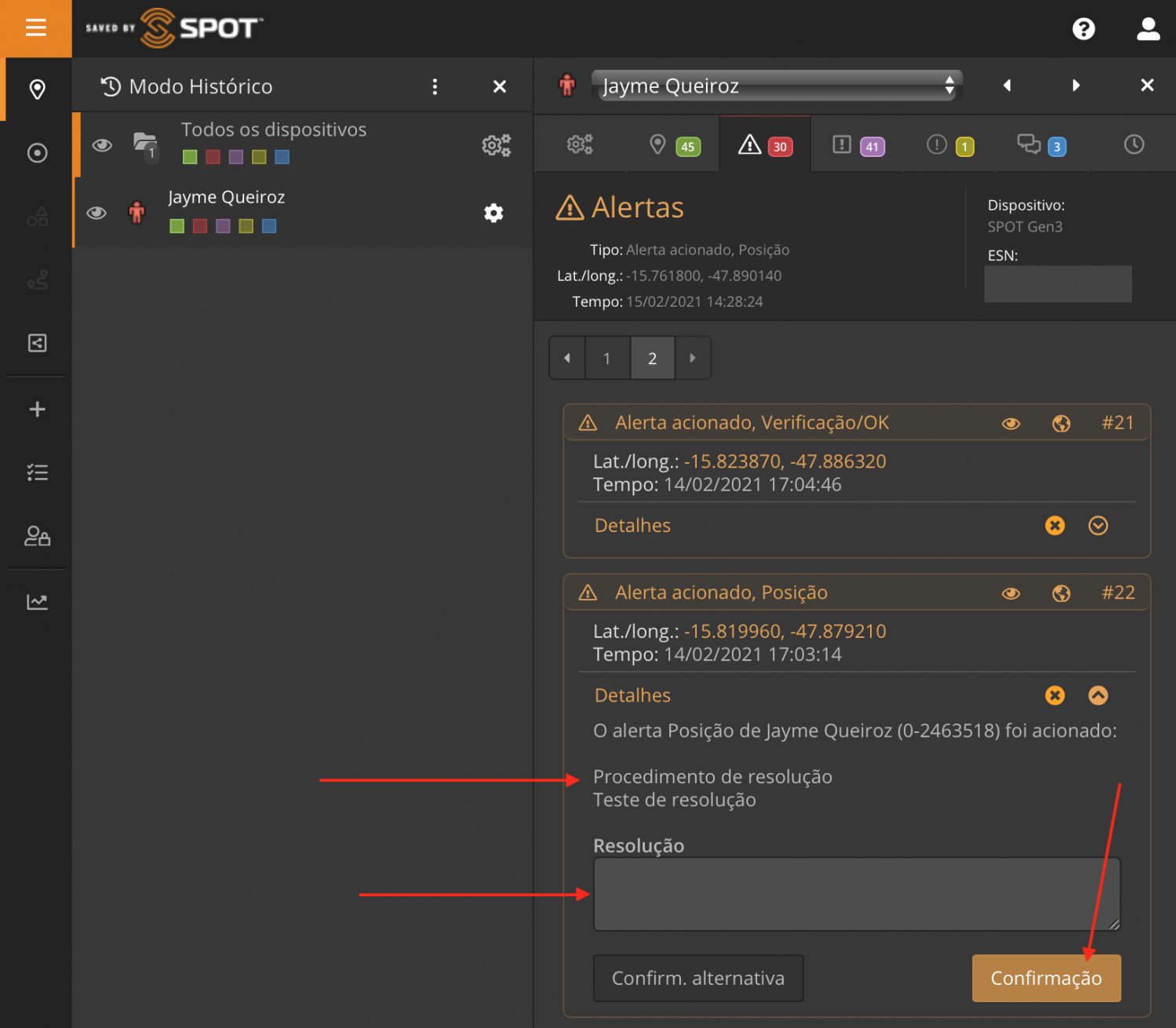Viewport: 1176px width, 1028px height.
Task: Open the Jayme Queiroz device dropdown
Action: 776,86
